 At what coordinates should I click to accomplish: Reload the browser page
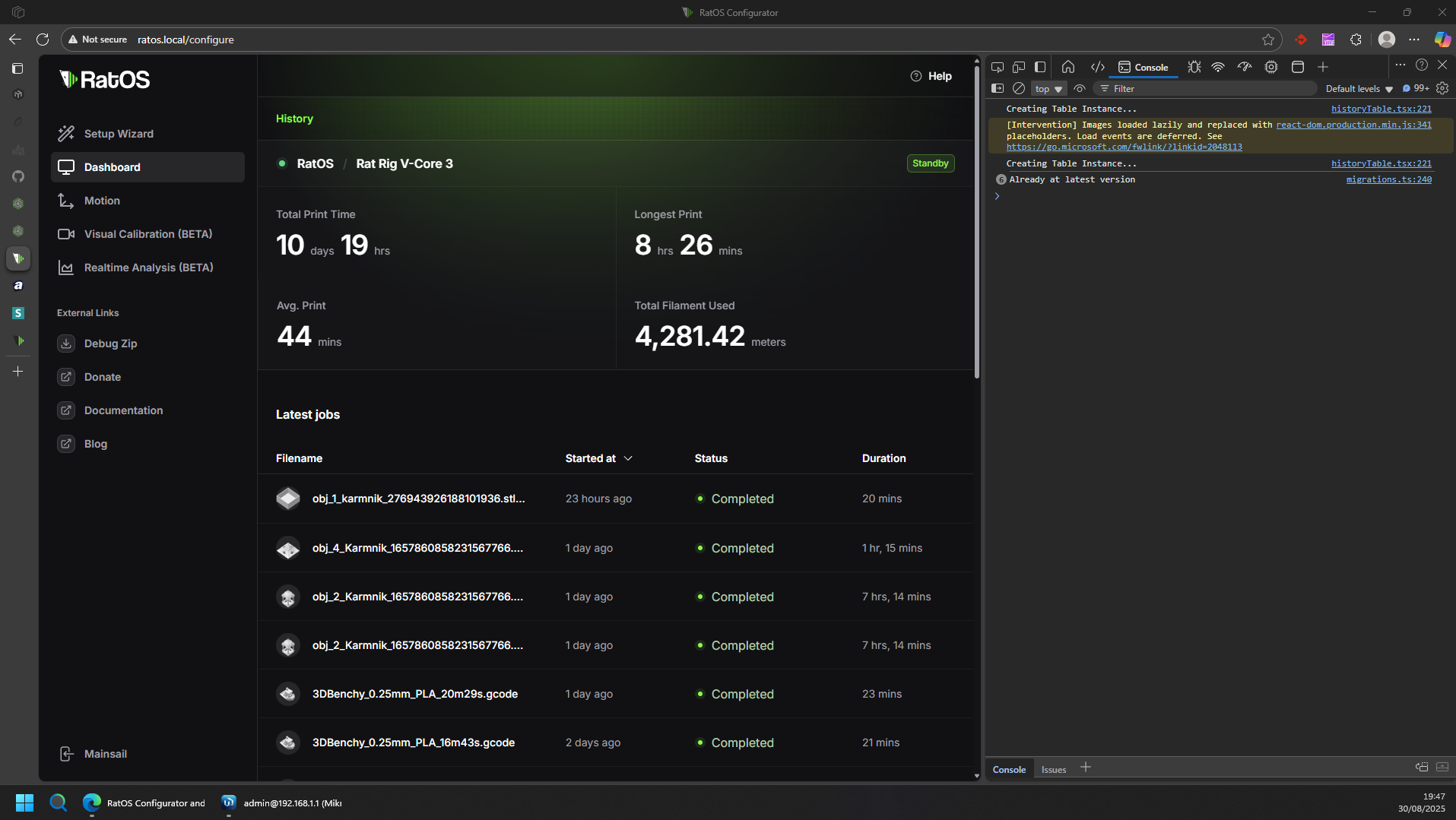[43, 40]
